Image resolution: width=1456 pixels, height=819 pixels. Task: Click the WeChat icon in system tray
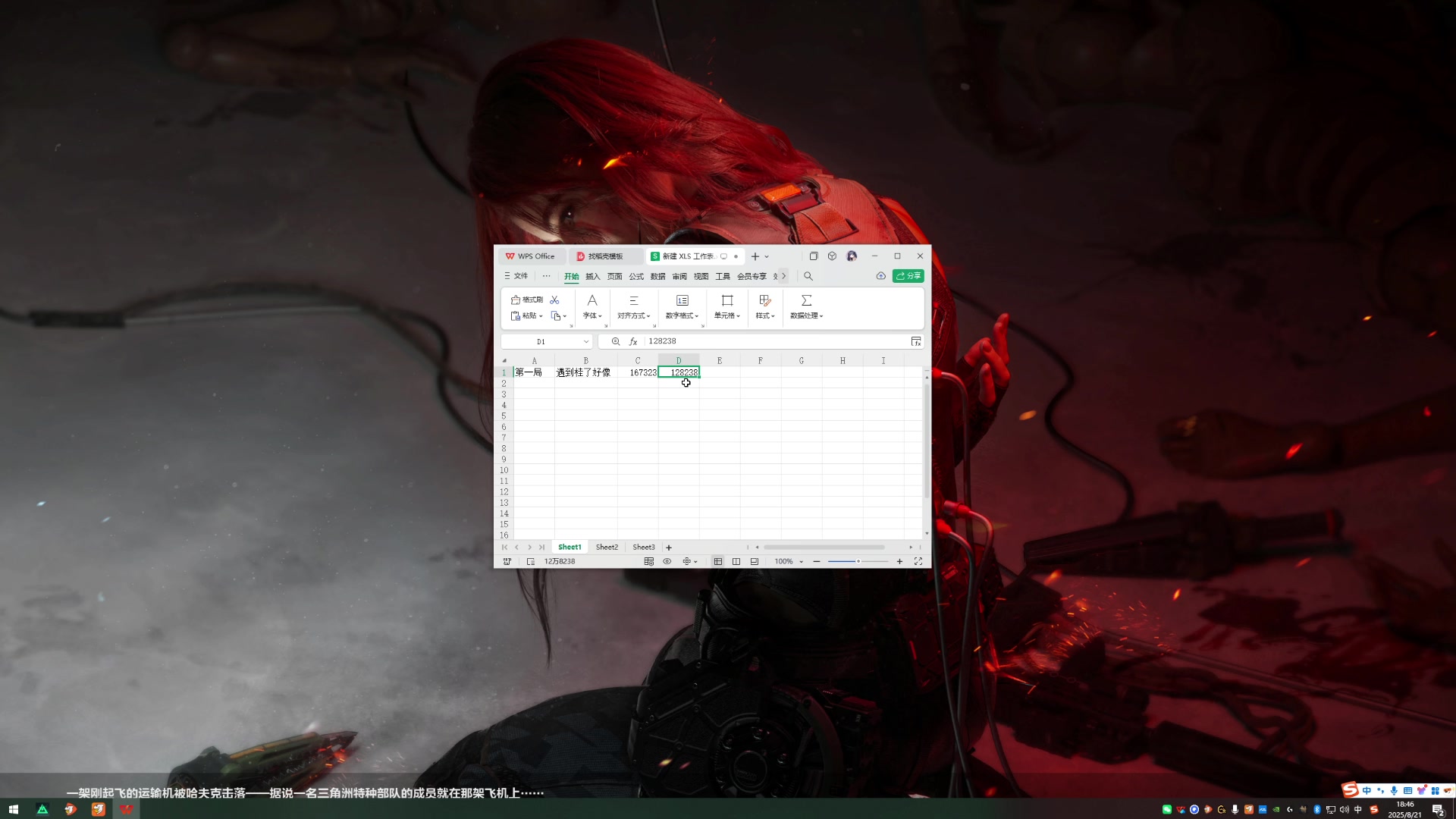(1167, 810)
